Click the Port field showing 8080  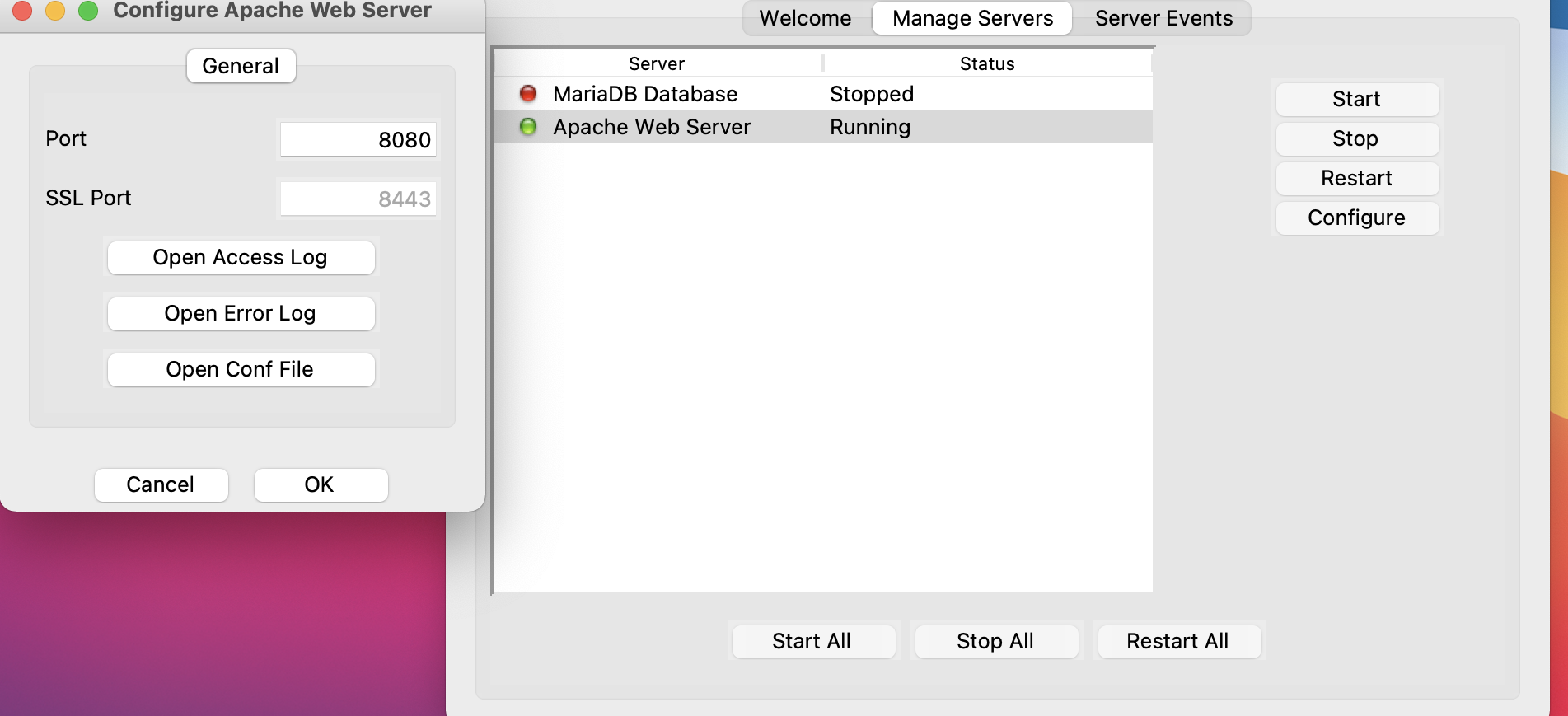[358, 139]
